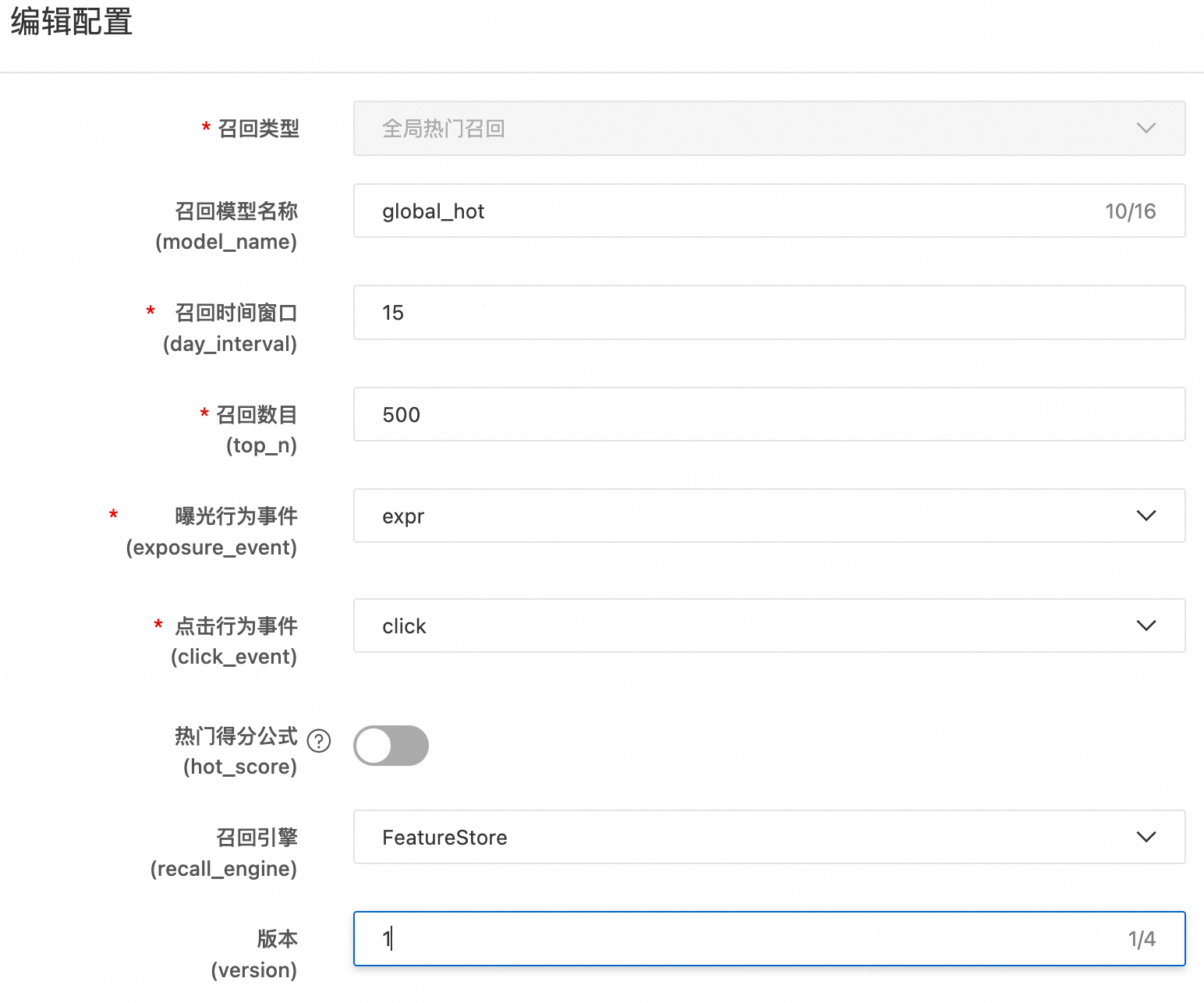Click the (exposure_event) label text
The height and width of the screenshot is (1003, 1204).
pos(211,548)
